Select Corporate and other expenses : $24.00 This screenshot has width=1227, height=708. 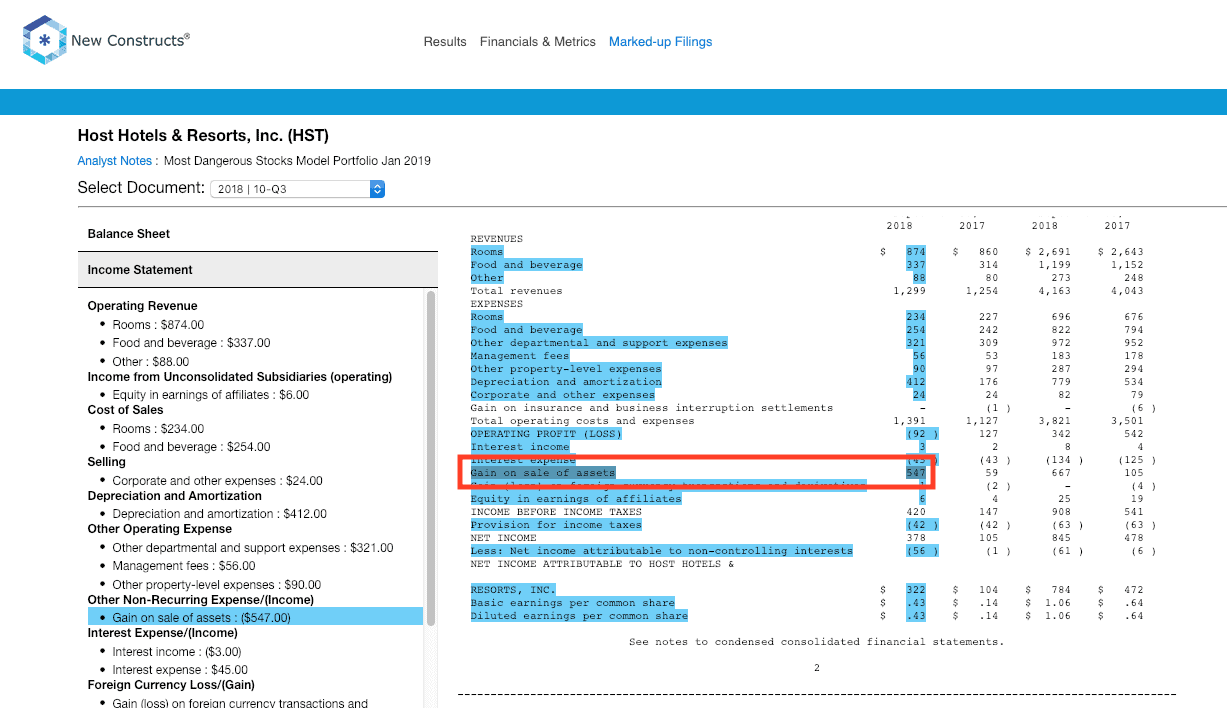tap(218, 481)
